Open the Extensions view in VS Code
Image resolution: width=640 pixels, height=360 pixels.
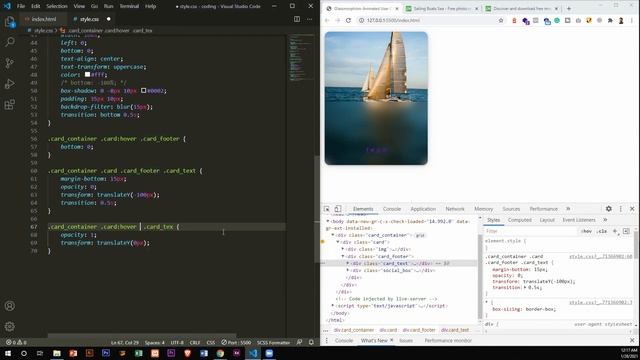(9, 104)
